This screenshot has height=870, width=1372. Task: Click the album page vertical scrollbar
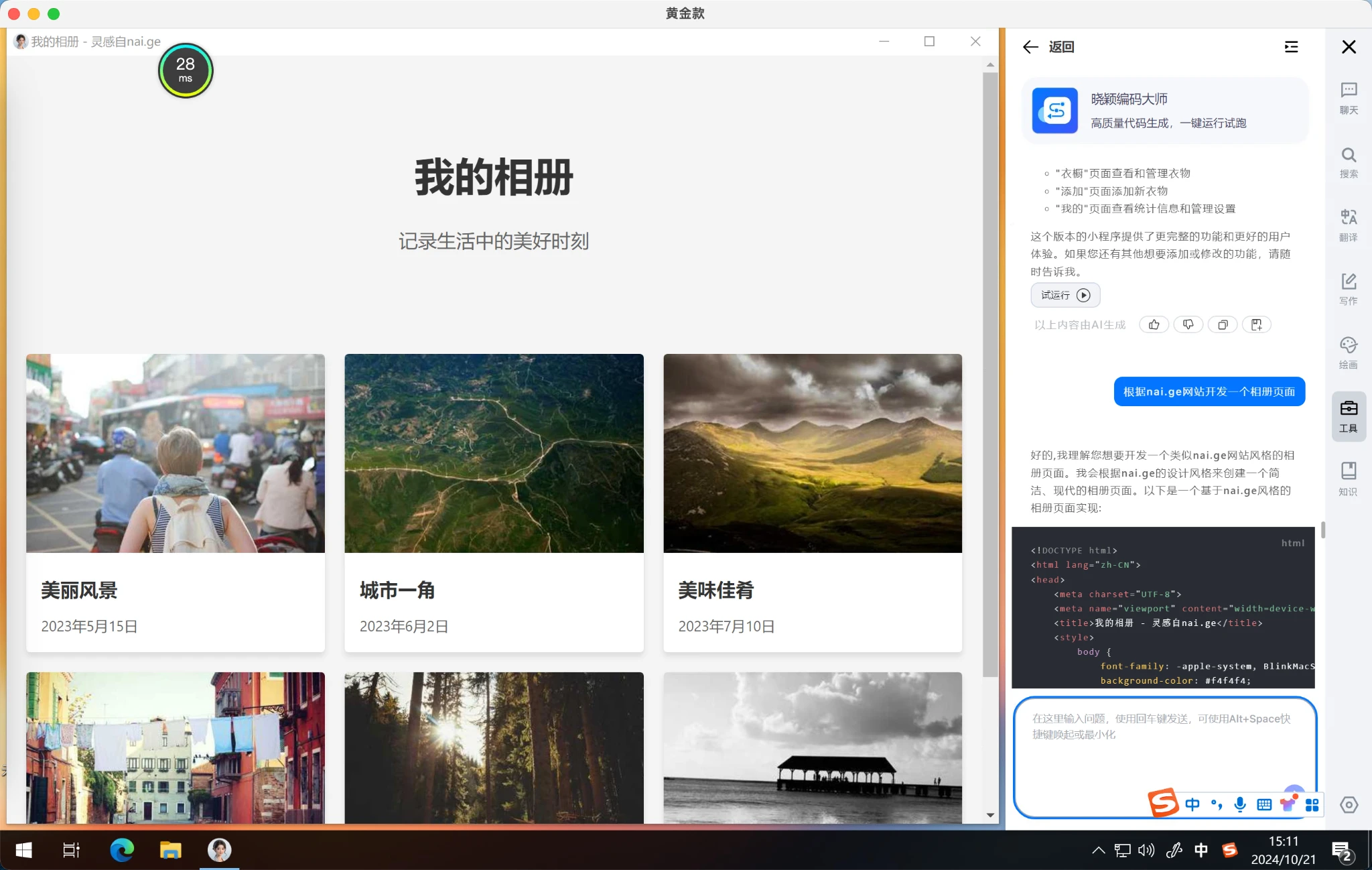(x=990, y=375)
